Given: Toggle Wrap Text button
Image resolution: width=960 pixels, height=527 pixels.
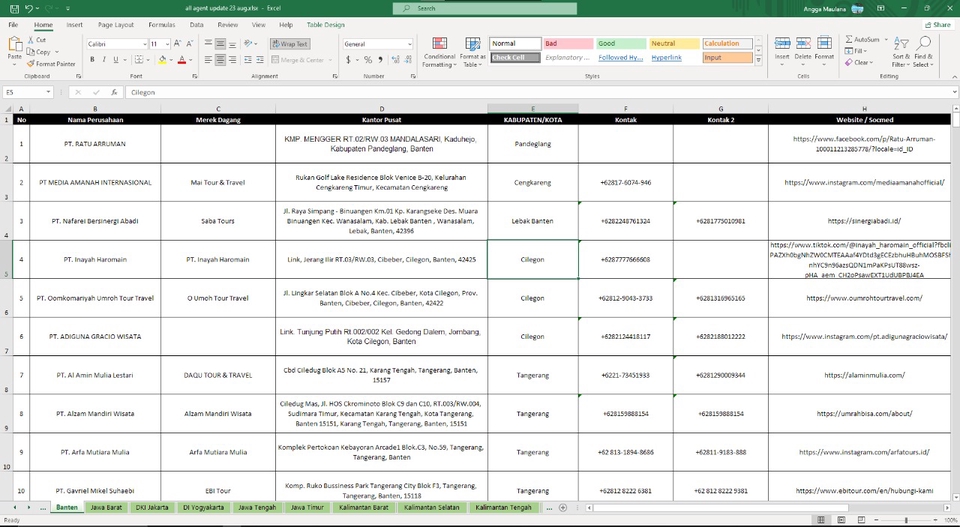Looking at the screenshot, I should point(290,44).
